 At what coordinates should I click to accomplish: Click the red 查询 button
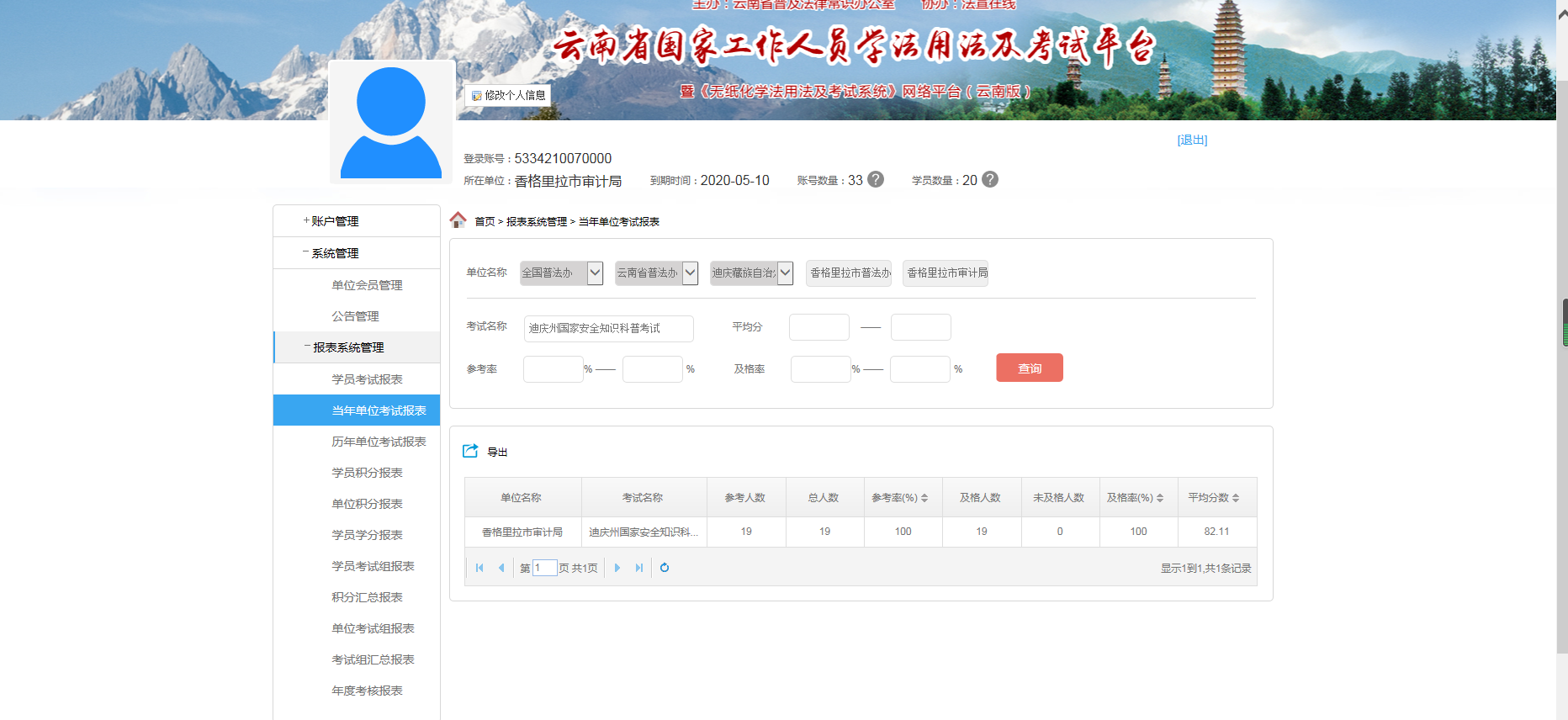tap(1029, 368)
